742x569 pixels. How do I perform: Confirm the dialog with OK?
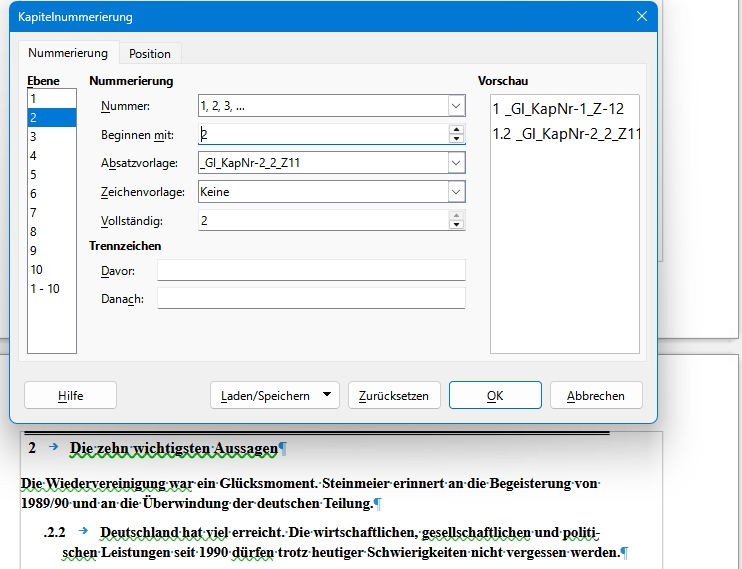[495, 395]
